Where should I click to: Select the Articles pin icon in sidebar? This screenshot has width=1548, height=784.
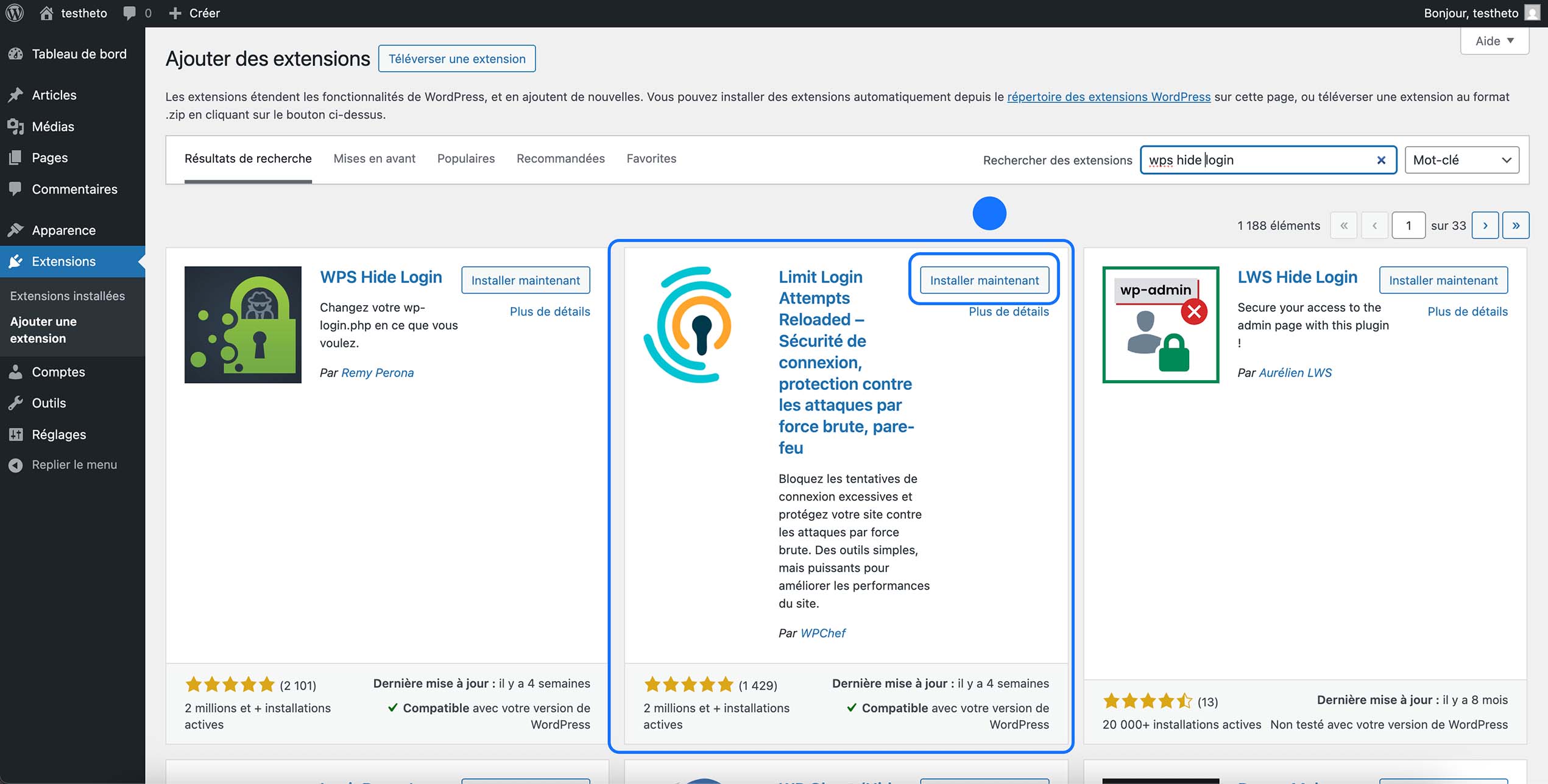[16, 95]
